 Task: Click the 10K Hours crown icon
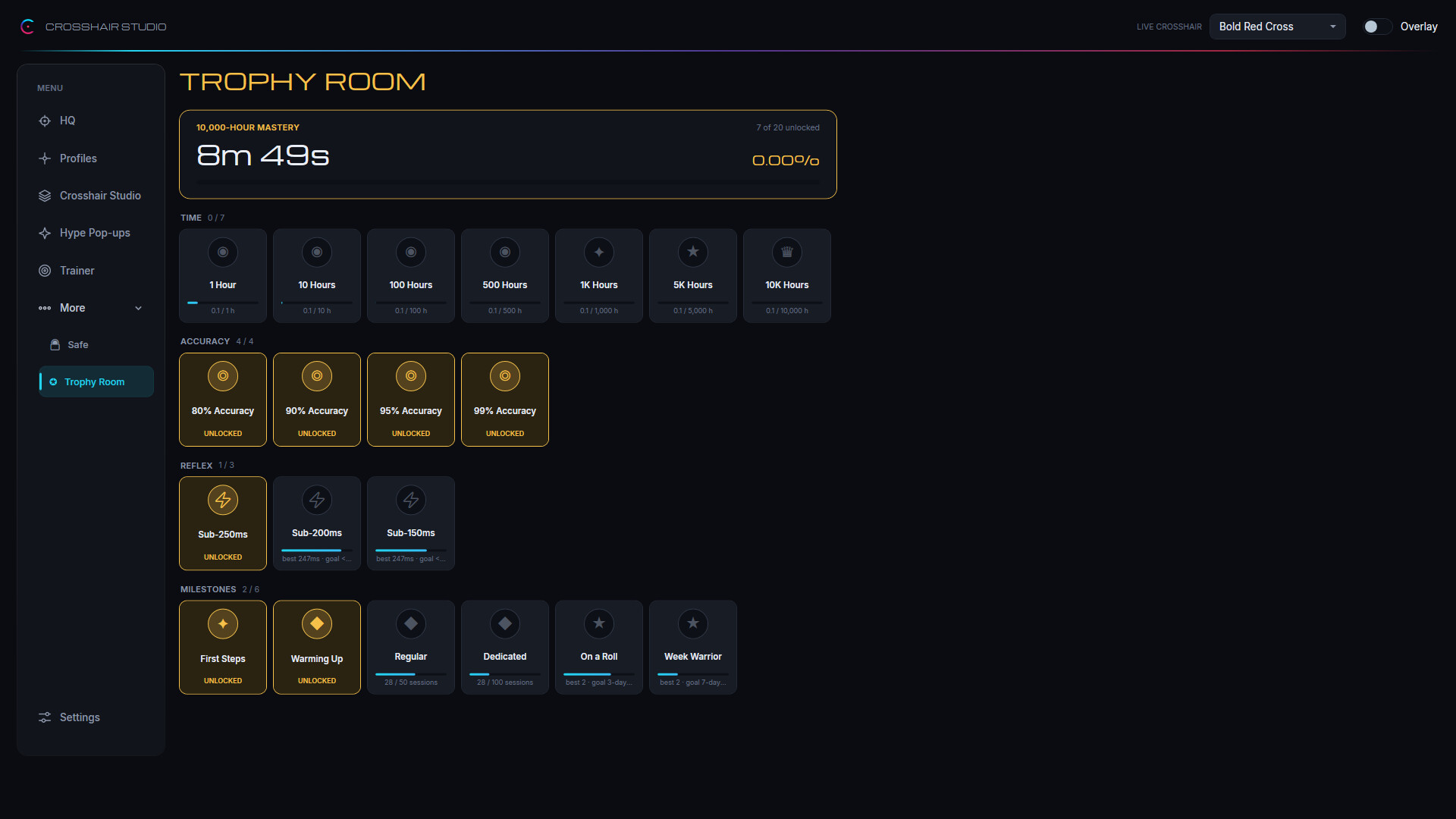point(787,253)
